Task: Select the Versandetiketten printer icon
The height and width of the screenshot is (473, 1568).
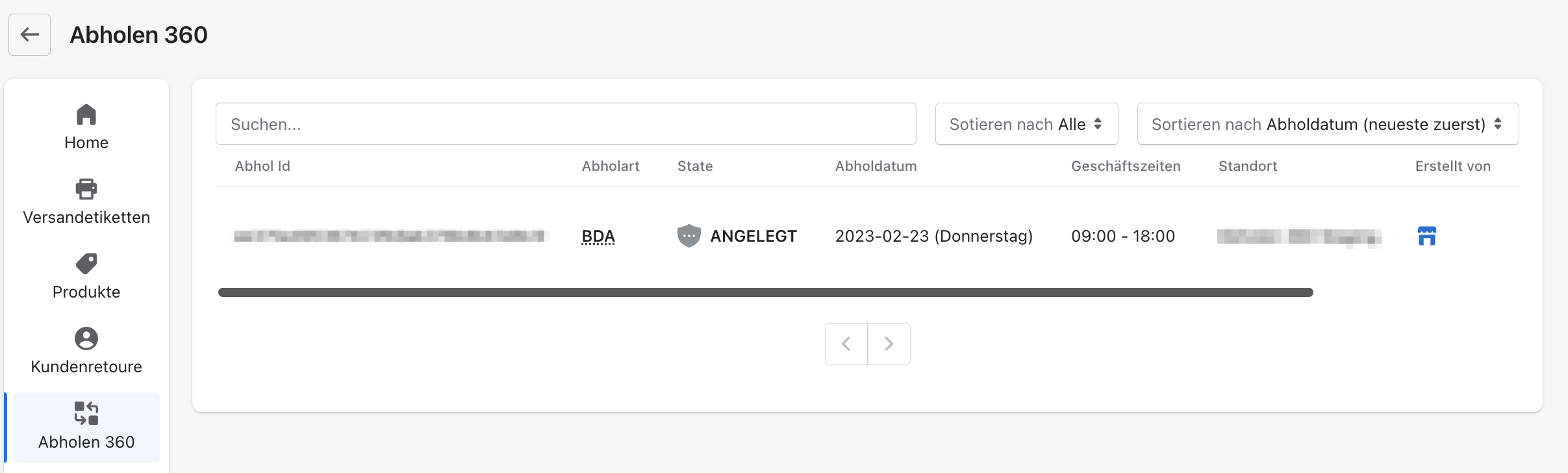Action: tap(86, 189)
